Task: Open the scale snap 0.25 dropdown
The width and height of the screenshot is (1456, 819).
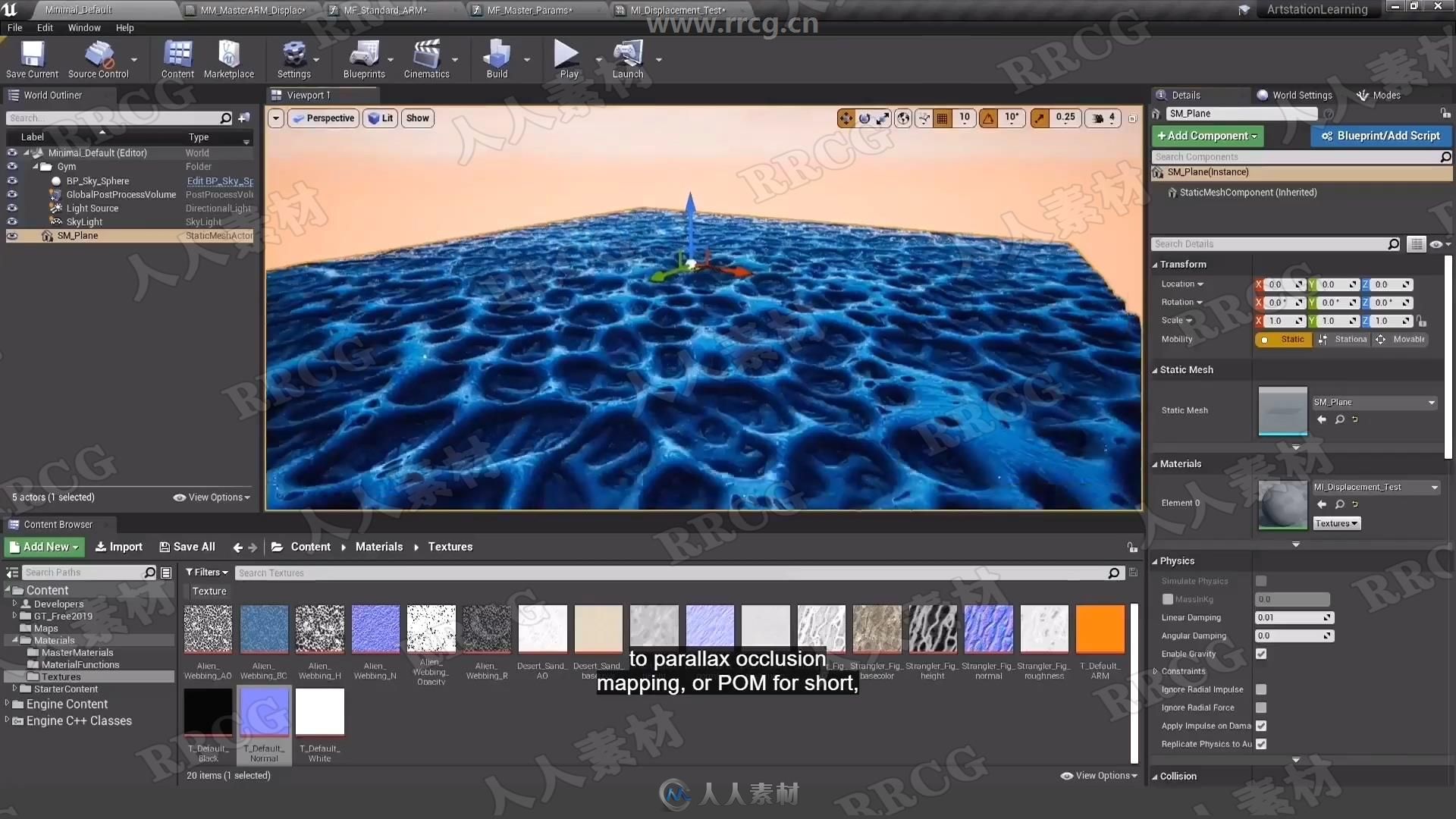Action: tap(1065, 118)
